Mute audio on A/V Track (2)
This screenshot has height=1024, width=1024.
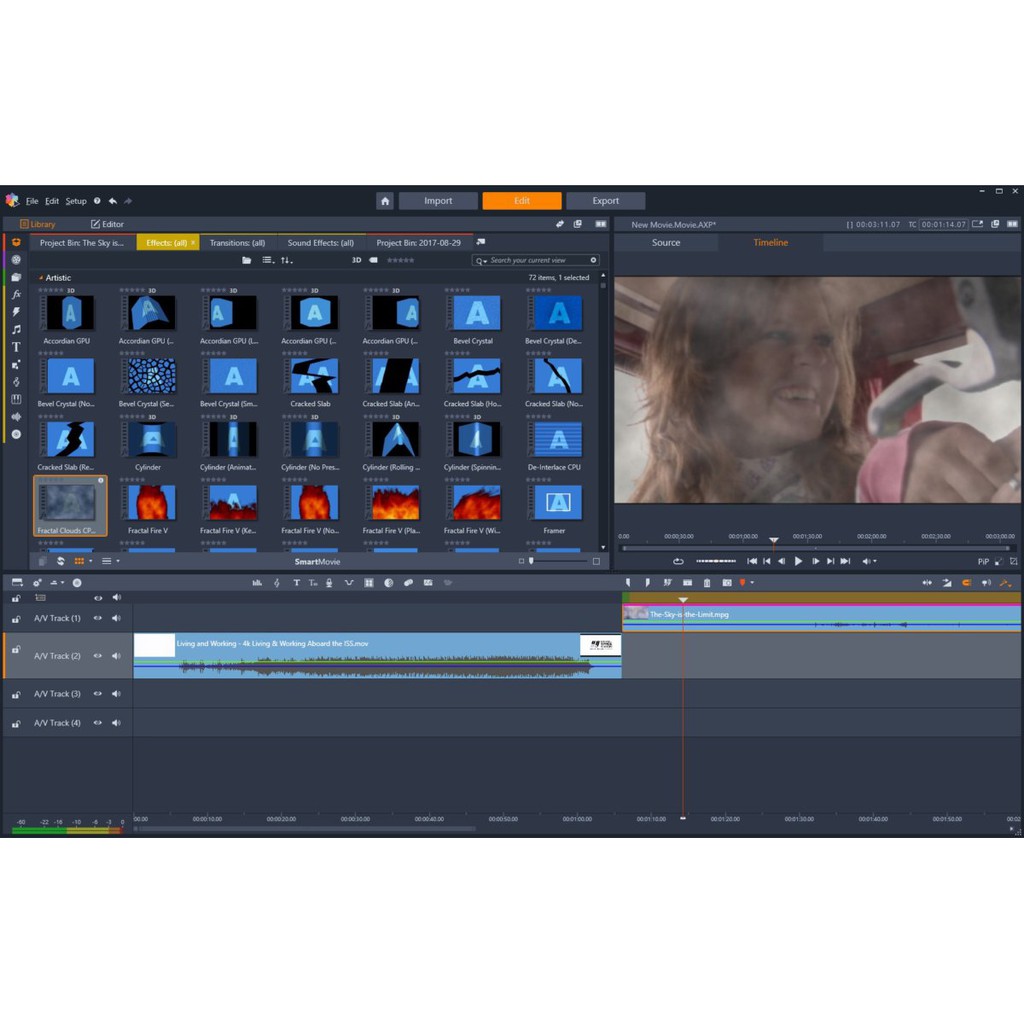click(x=116, y=656)
